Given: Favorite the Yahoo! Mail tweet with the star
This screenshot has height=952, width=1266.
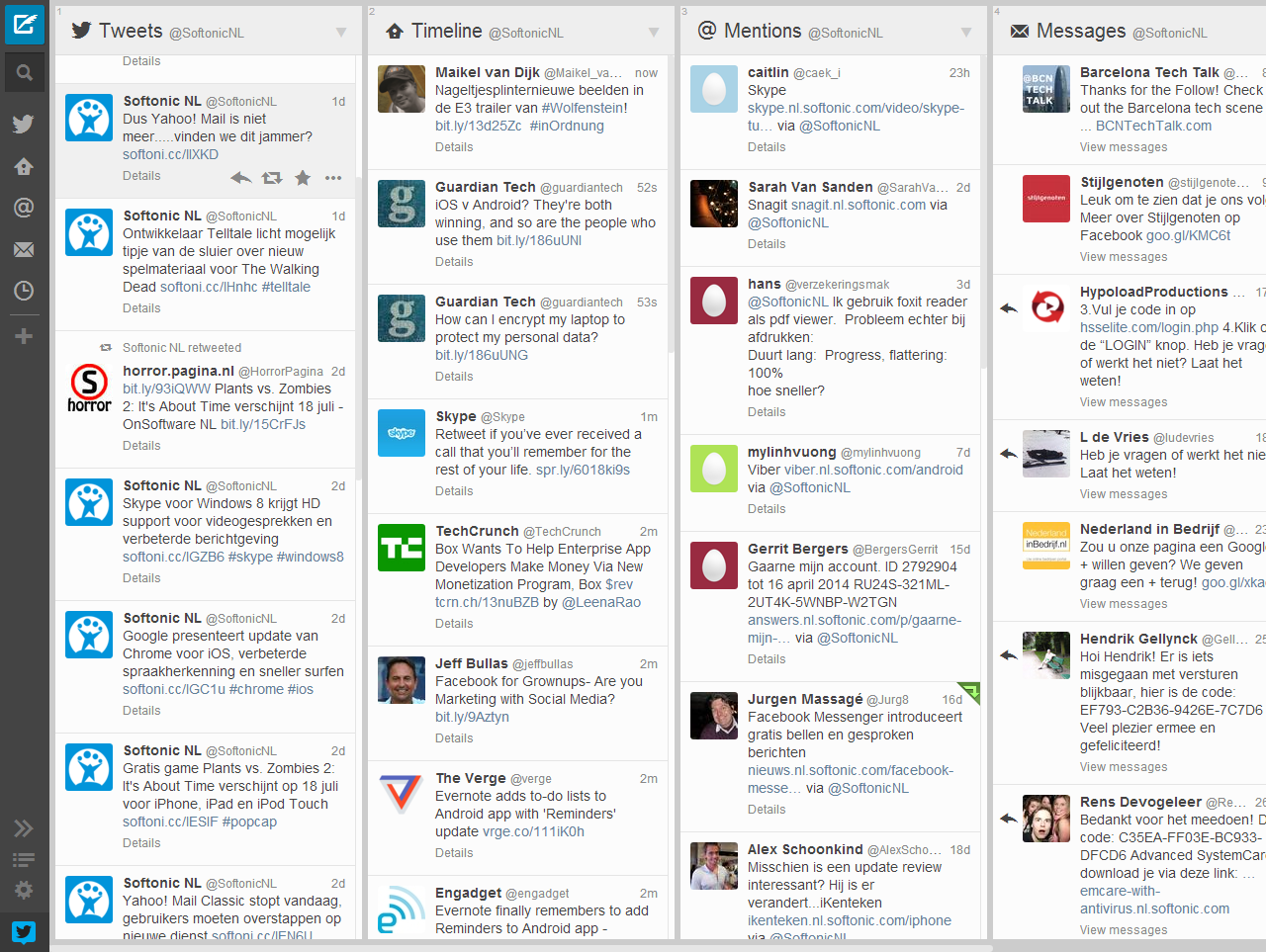Looking at the screenshot, I should click(x=303, y=178).
